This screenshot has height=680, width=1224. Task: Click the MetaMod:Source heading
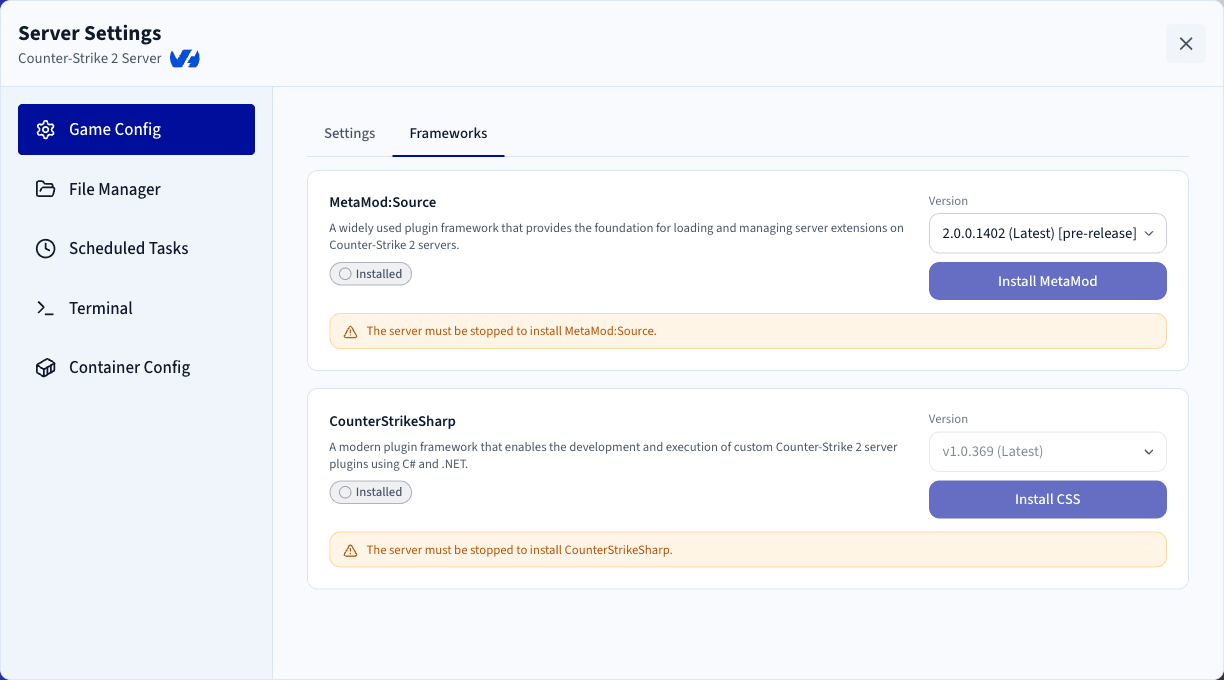(x=383, y=202)
